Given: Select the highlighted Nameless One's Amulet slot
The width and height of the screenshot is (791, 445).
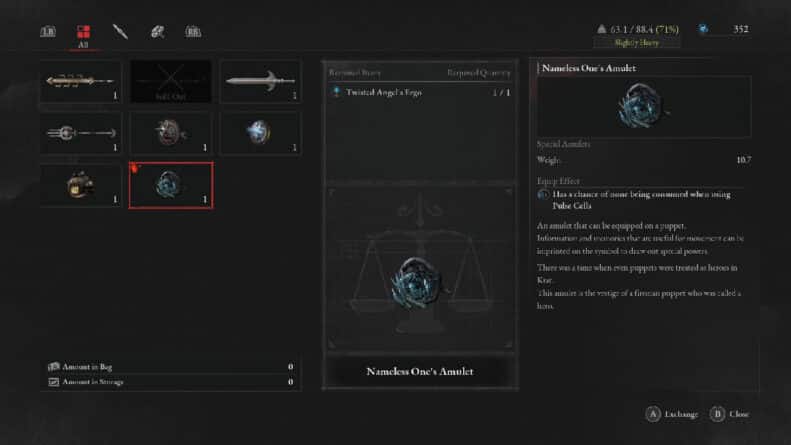Looking at the screenshot, I should pos(171,185).
